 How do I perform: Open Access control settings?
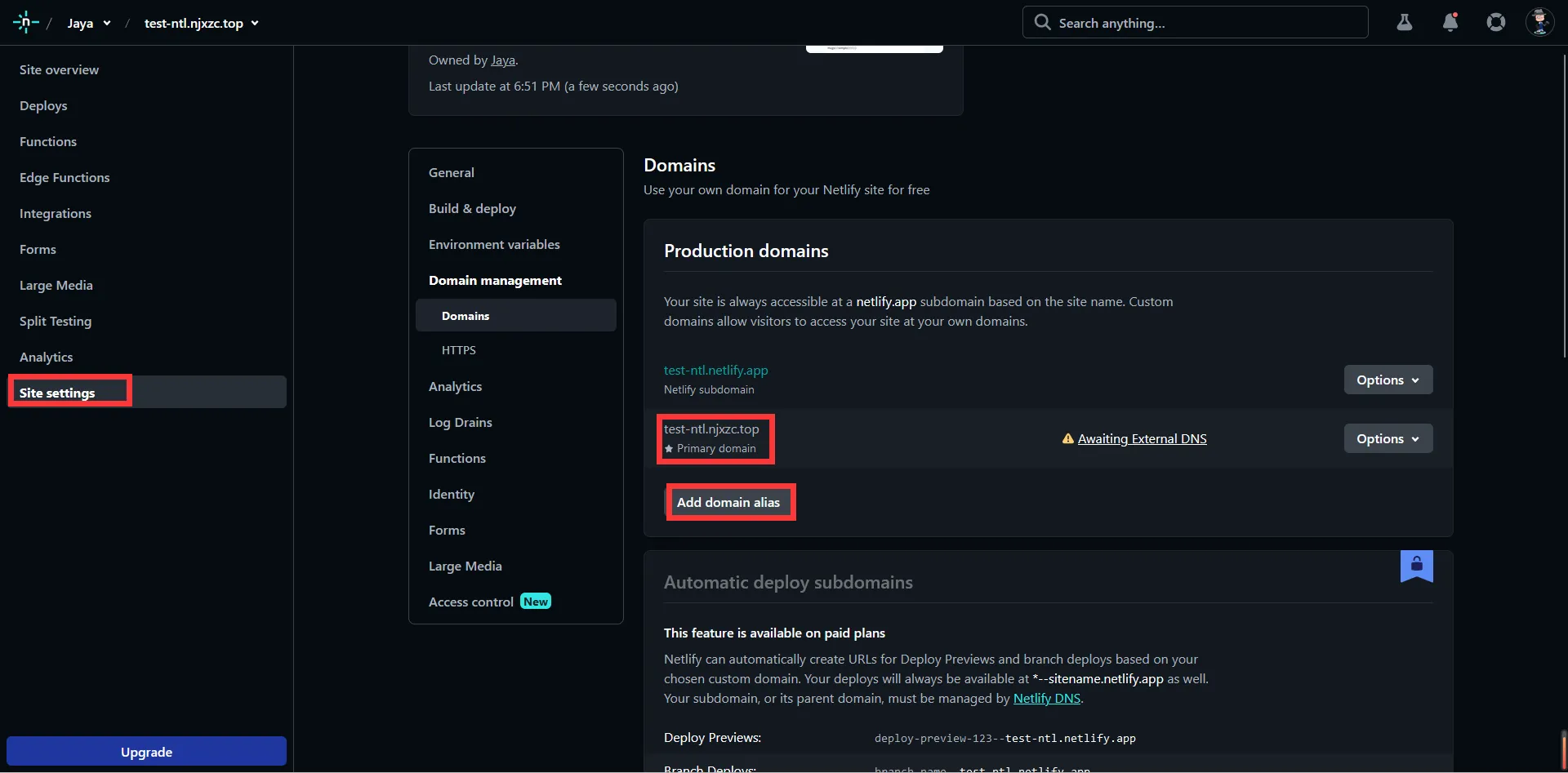click(471, 602)
